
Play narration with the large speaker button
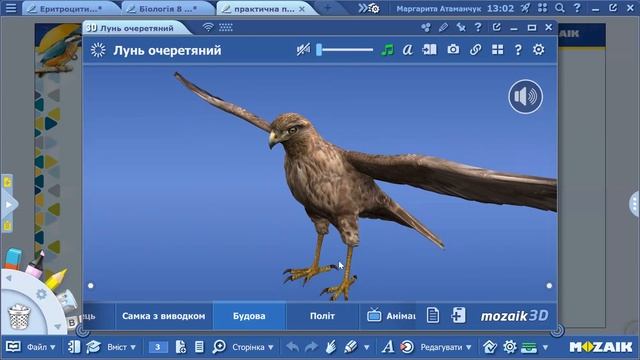coord(526,97)
